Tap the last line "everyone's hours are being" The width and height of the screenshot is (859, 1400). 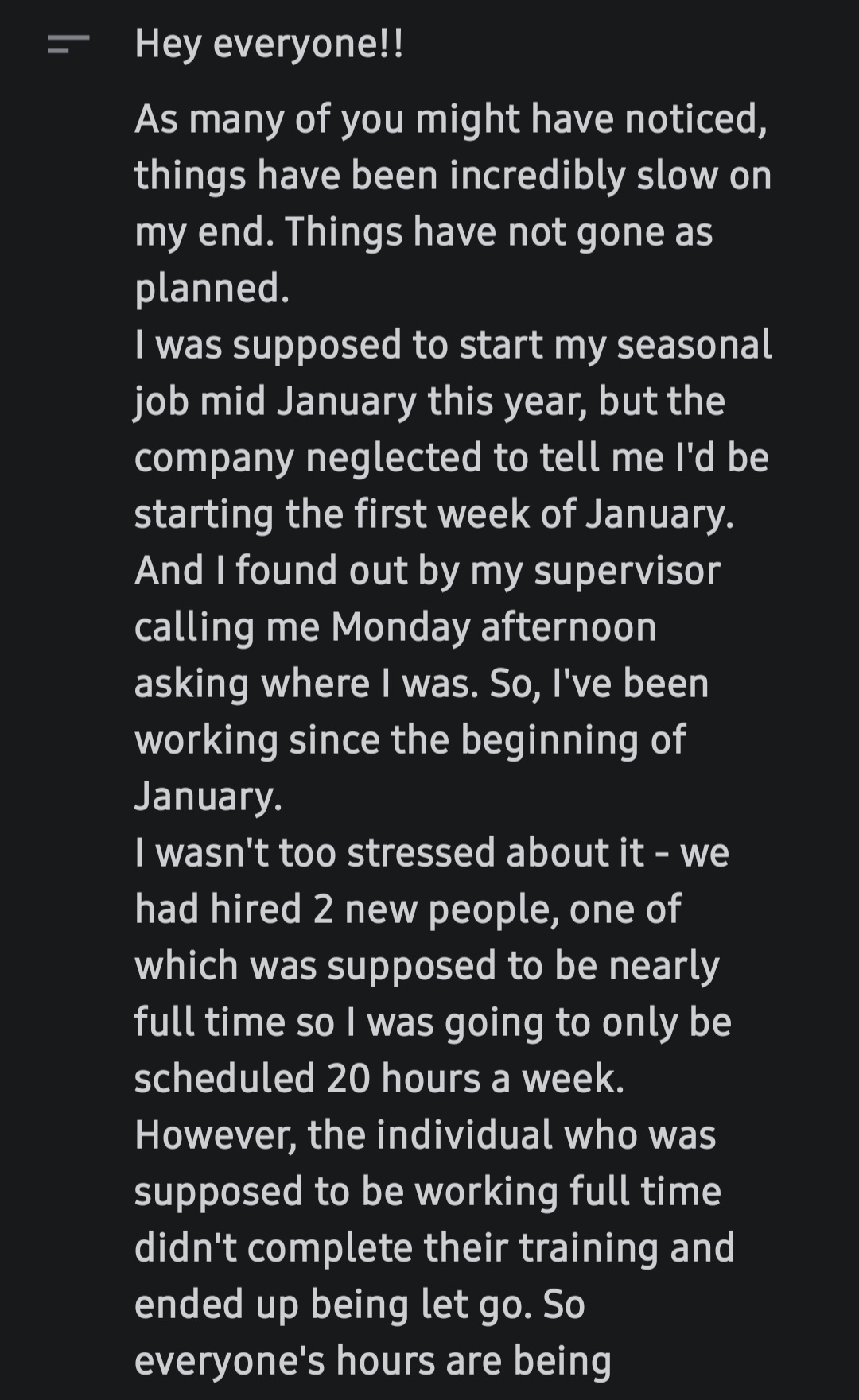tap(372, 1361)
